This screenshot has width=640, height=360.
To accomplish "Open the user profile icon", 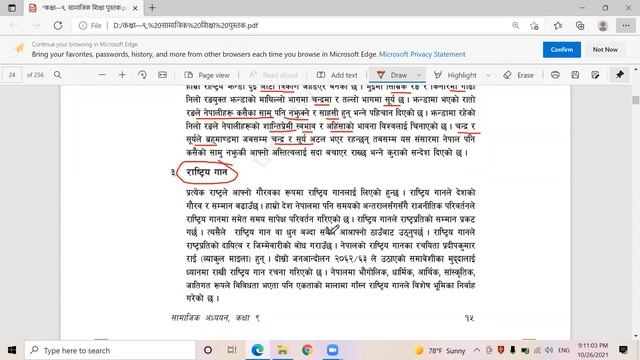I will coord(603,26).
